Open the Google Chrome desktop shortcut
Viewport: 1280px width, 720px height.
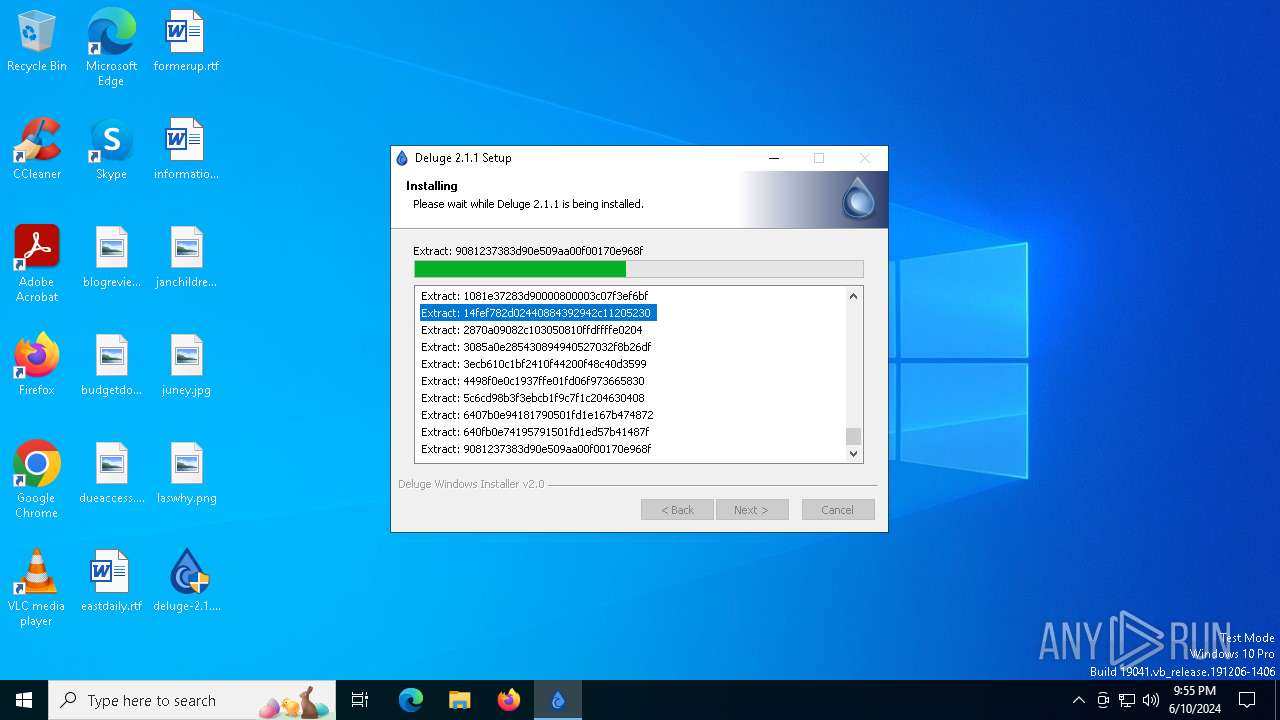coord(37,480)
